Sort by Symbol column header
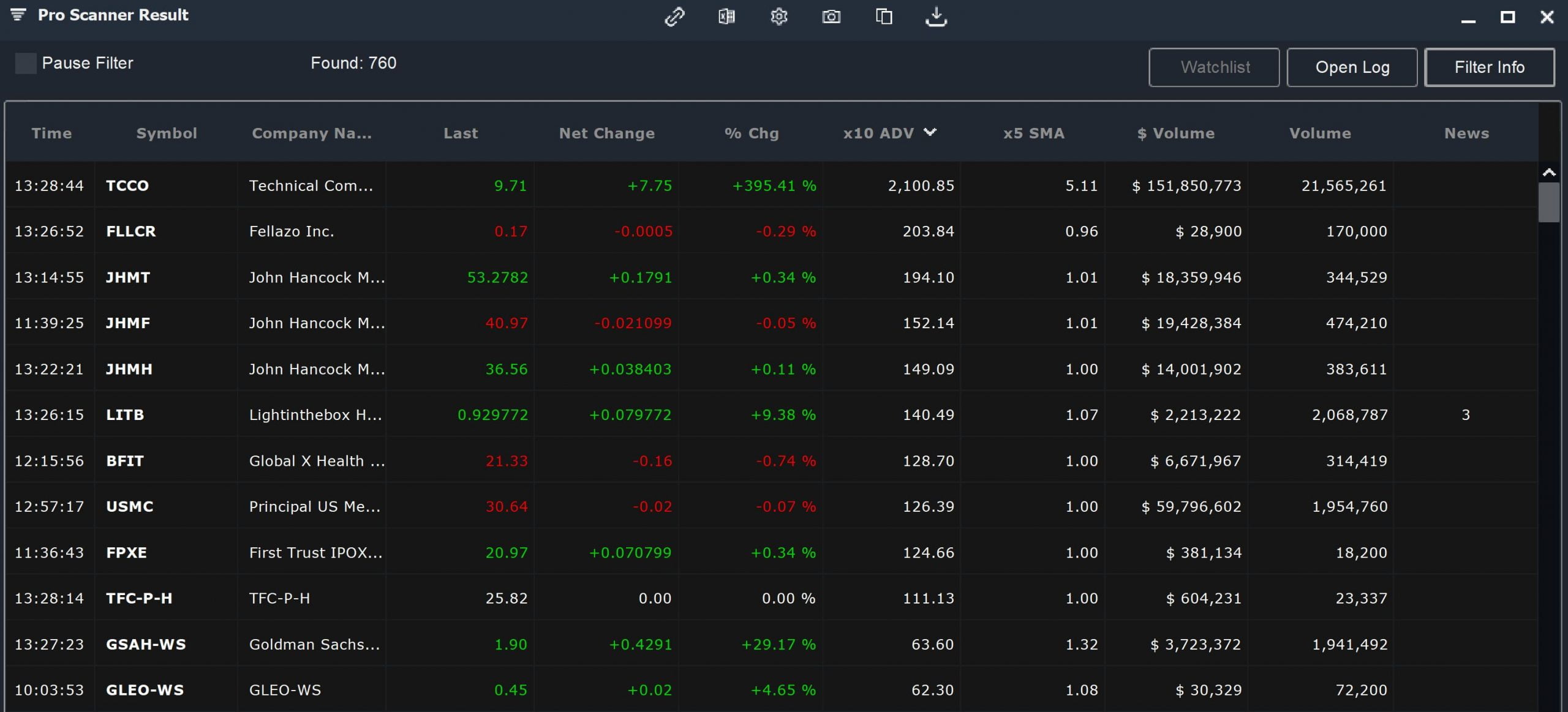Screen dimensions: 1568x712 click(167, 133)
